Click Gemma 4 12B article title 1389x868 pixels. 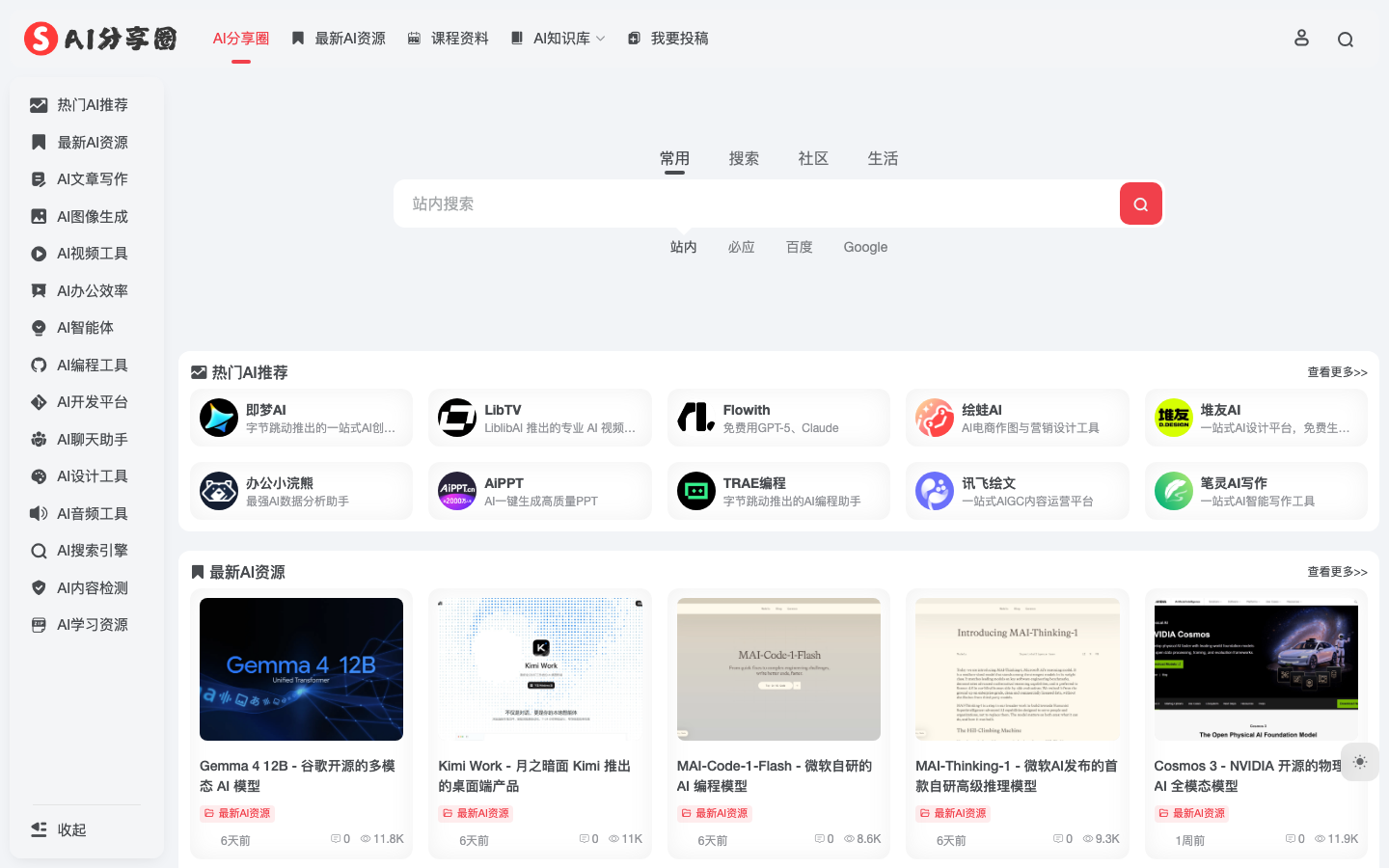click(x=297, y=775)
